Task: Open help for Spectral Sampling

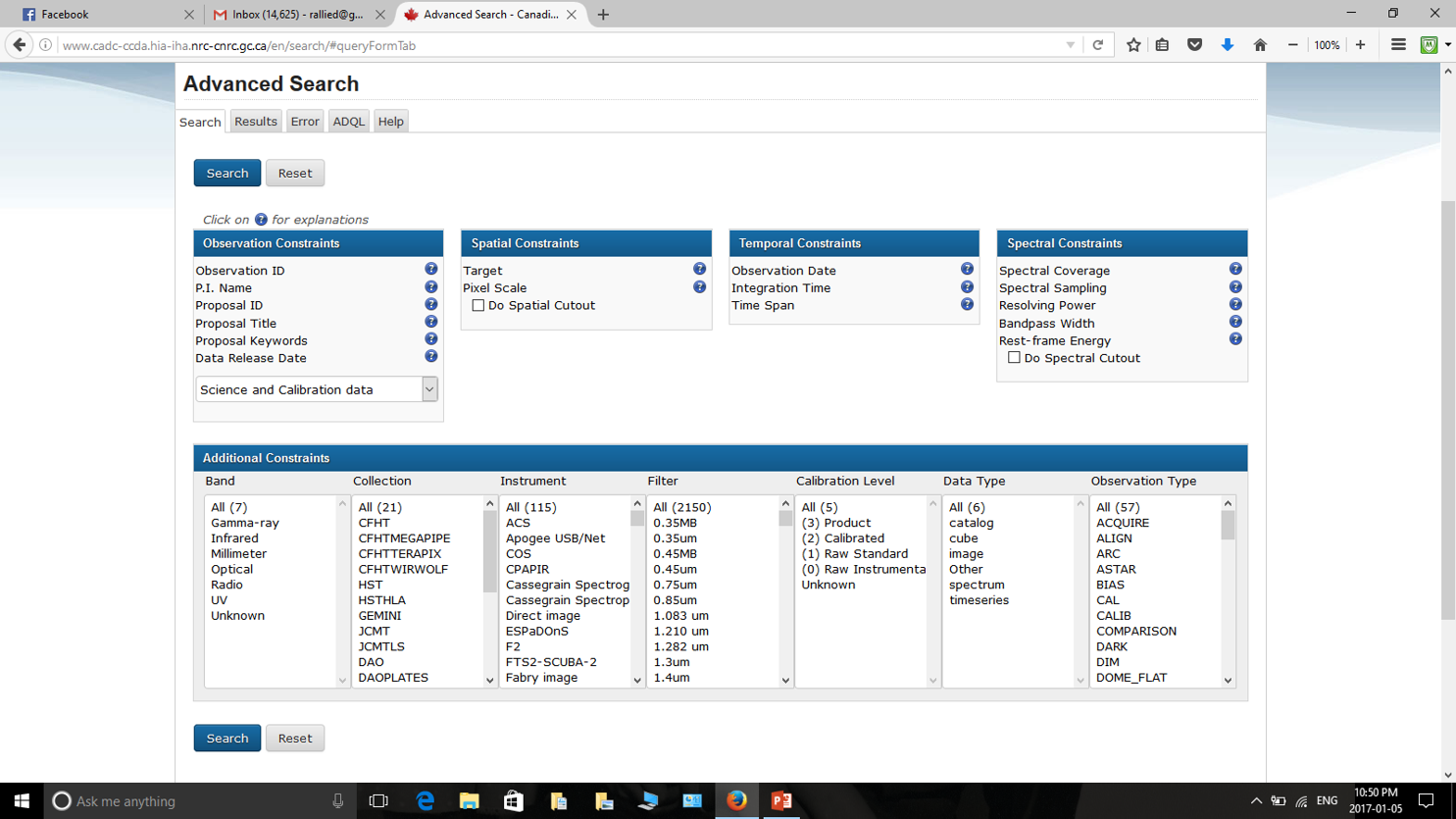Action: [x=1235, y=287]
